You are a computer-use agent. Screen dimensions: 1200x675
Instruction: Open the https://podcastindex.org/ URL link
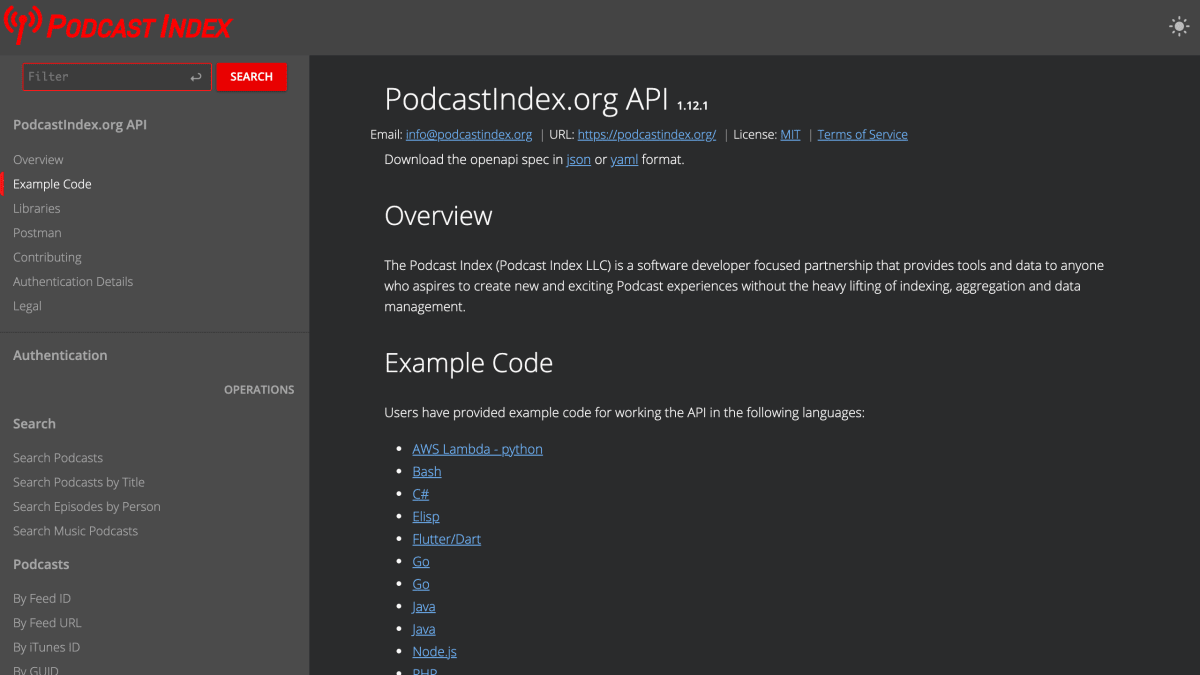[647, 135]
